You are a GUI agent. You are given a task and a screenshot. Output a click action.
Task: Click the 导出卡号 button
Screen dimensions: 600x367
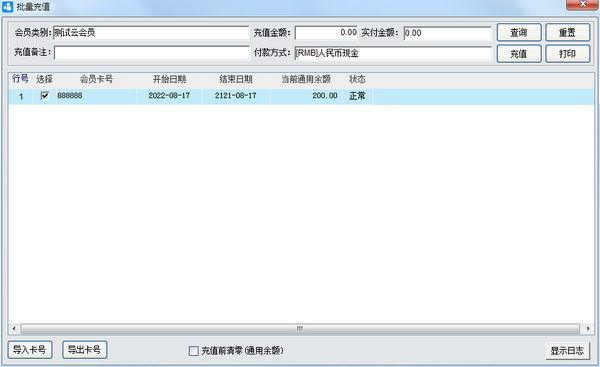point(85,349)
